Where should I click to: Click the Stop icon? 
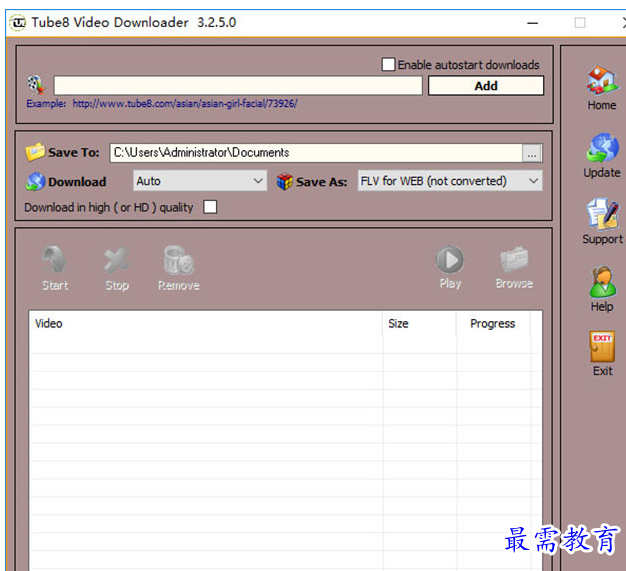pyautogui.click(x=116, y=260)
